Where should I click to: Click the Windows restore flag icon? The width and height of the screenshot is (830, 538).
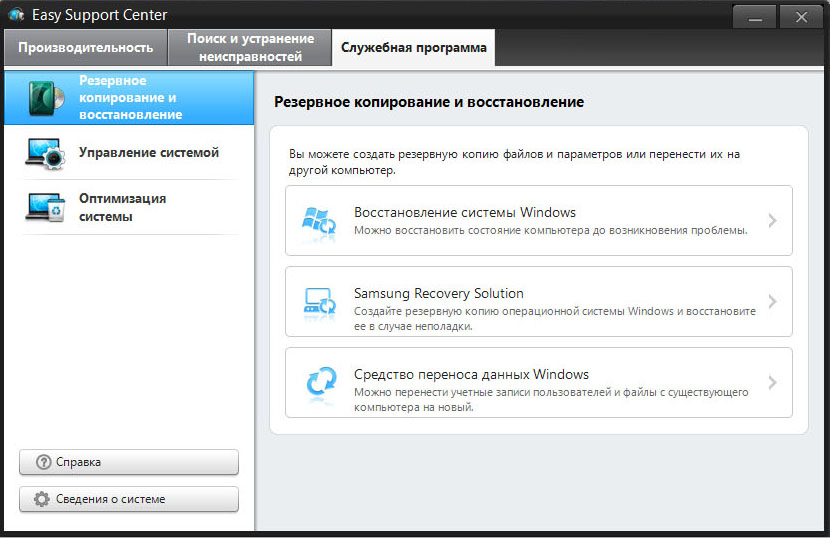click(319, 221)
